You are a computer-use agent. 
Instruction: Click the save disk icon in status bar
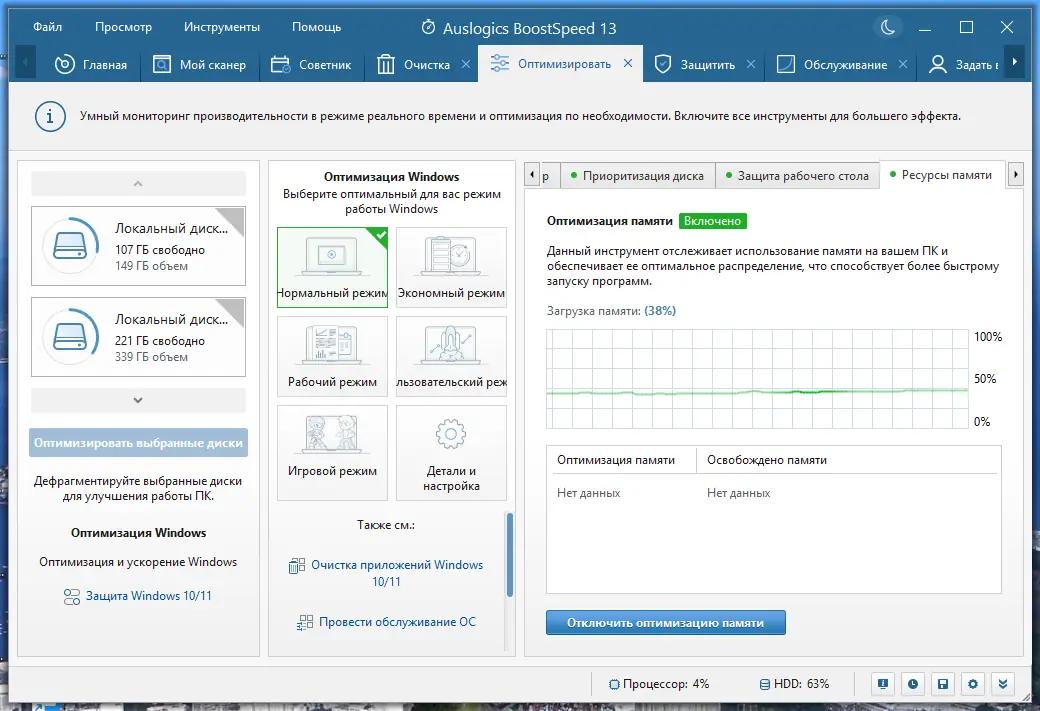[x=942, y=684]
